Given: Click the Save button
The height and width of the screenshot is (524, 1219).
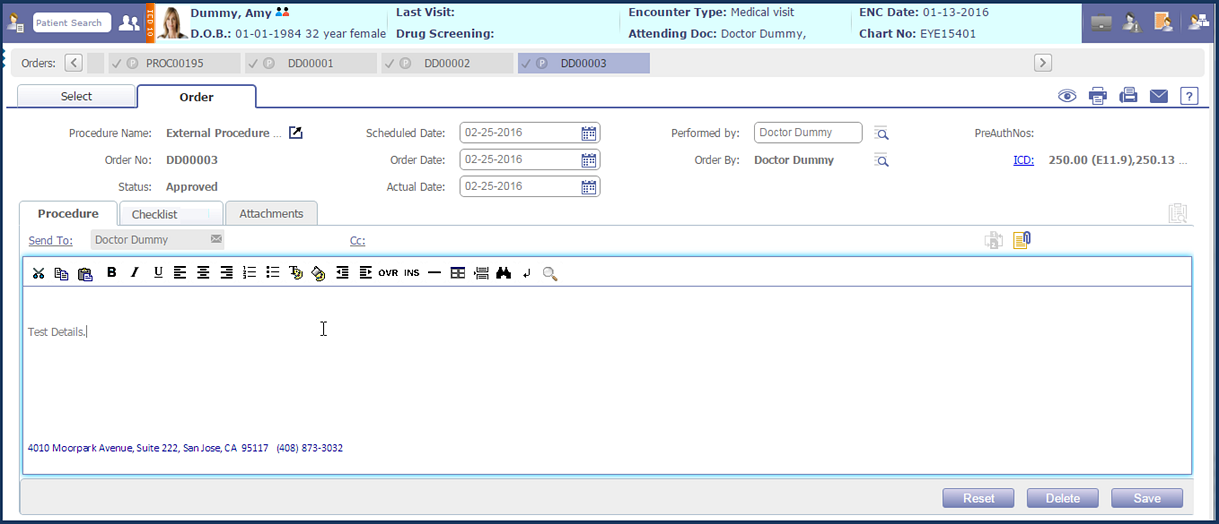Looking at the screenshot, I should [x=1147, y=498].
